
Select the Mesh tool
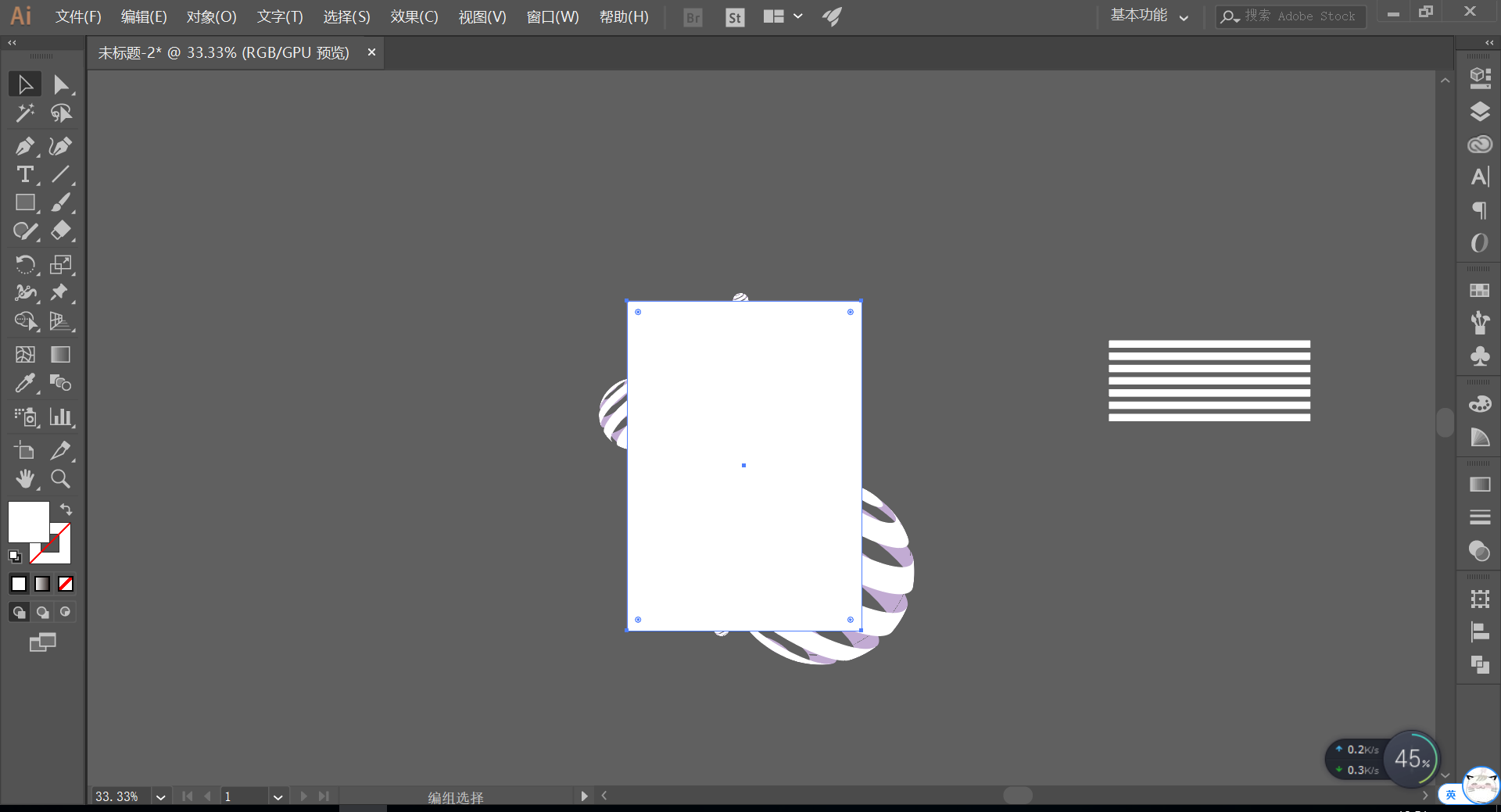tap(25, 354)
